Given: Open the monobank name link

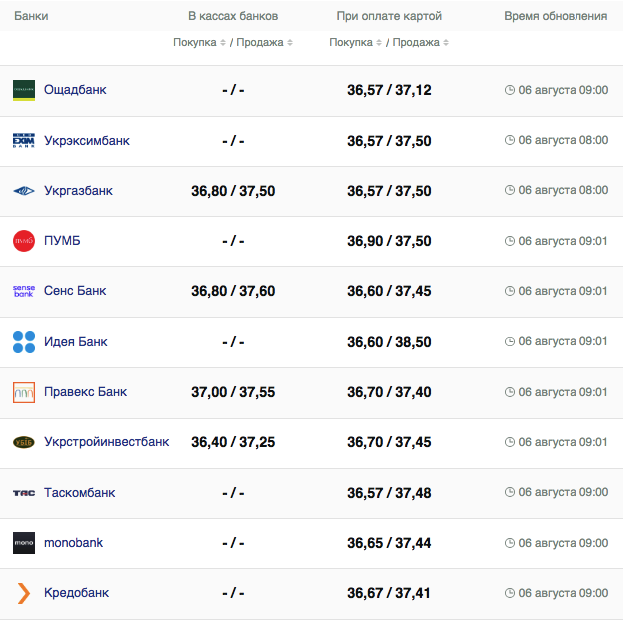Looking at the screenshot, I should coord(73,543).
